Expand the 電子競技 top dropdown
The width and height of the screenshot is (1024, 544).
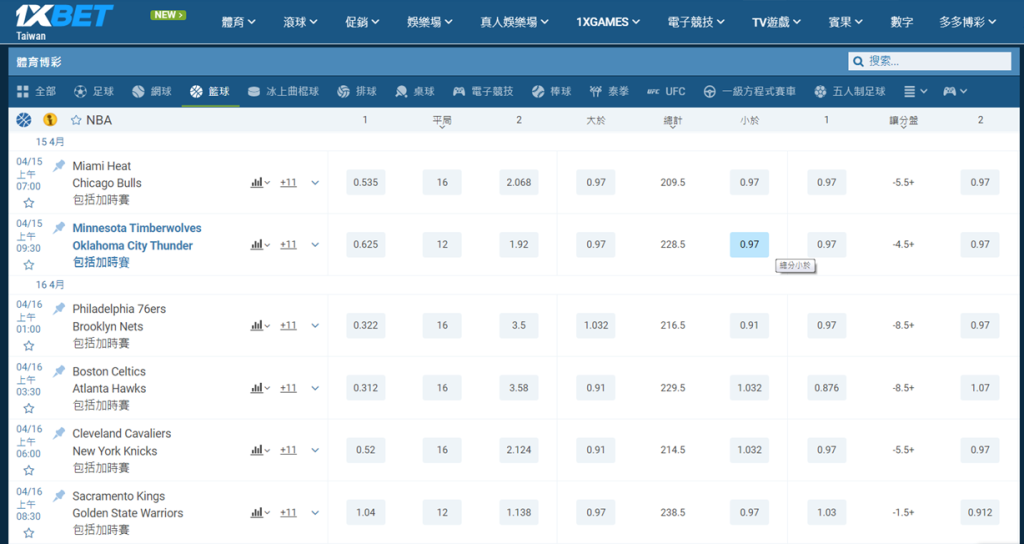(696, 22)
